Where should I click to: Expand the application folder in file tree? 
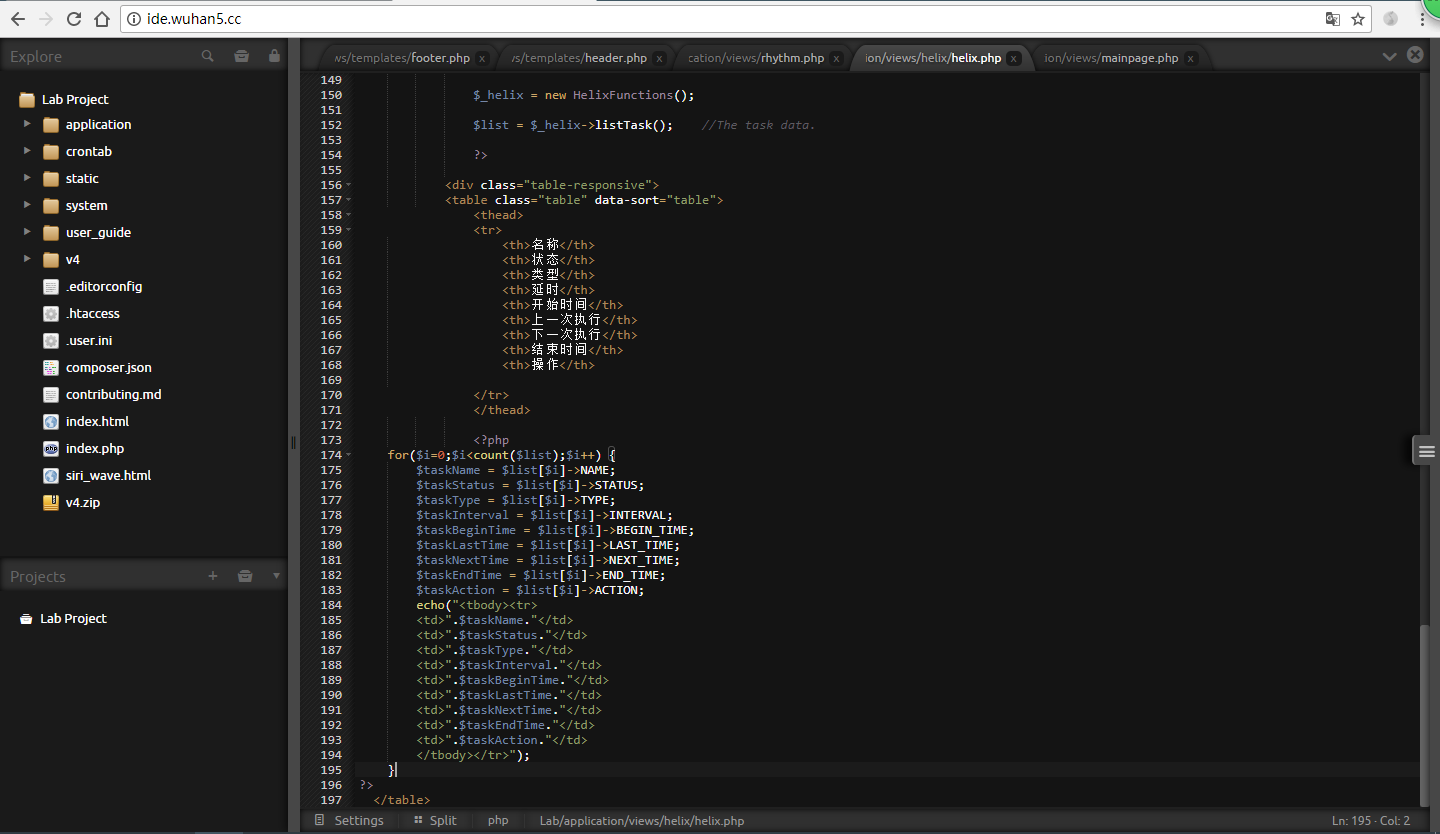(27, 124)
